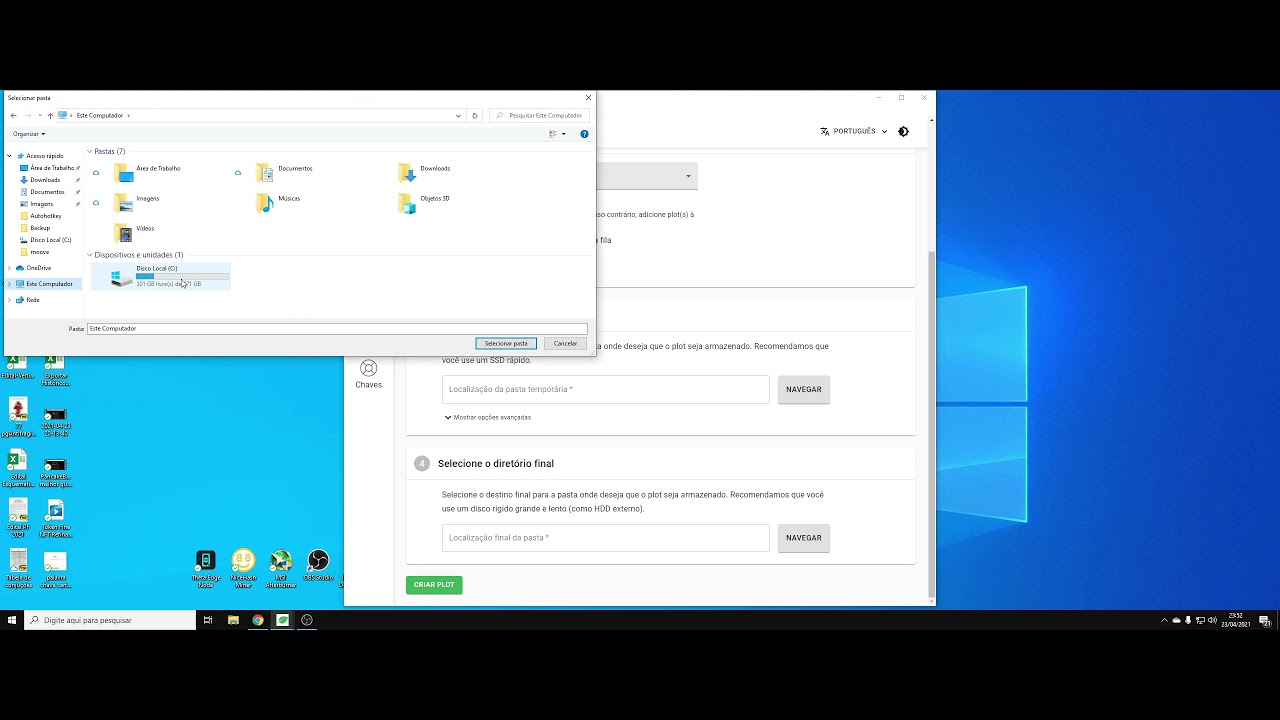Open the volume control in tray
Image resolution: width=1280 pixels, height=720 pixels.
coord(1212,620)
